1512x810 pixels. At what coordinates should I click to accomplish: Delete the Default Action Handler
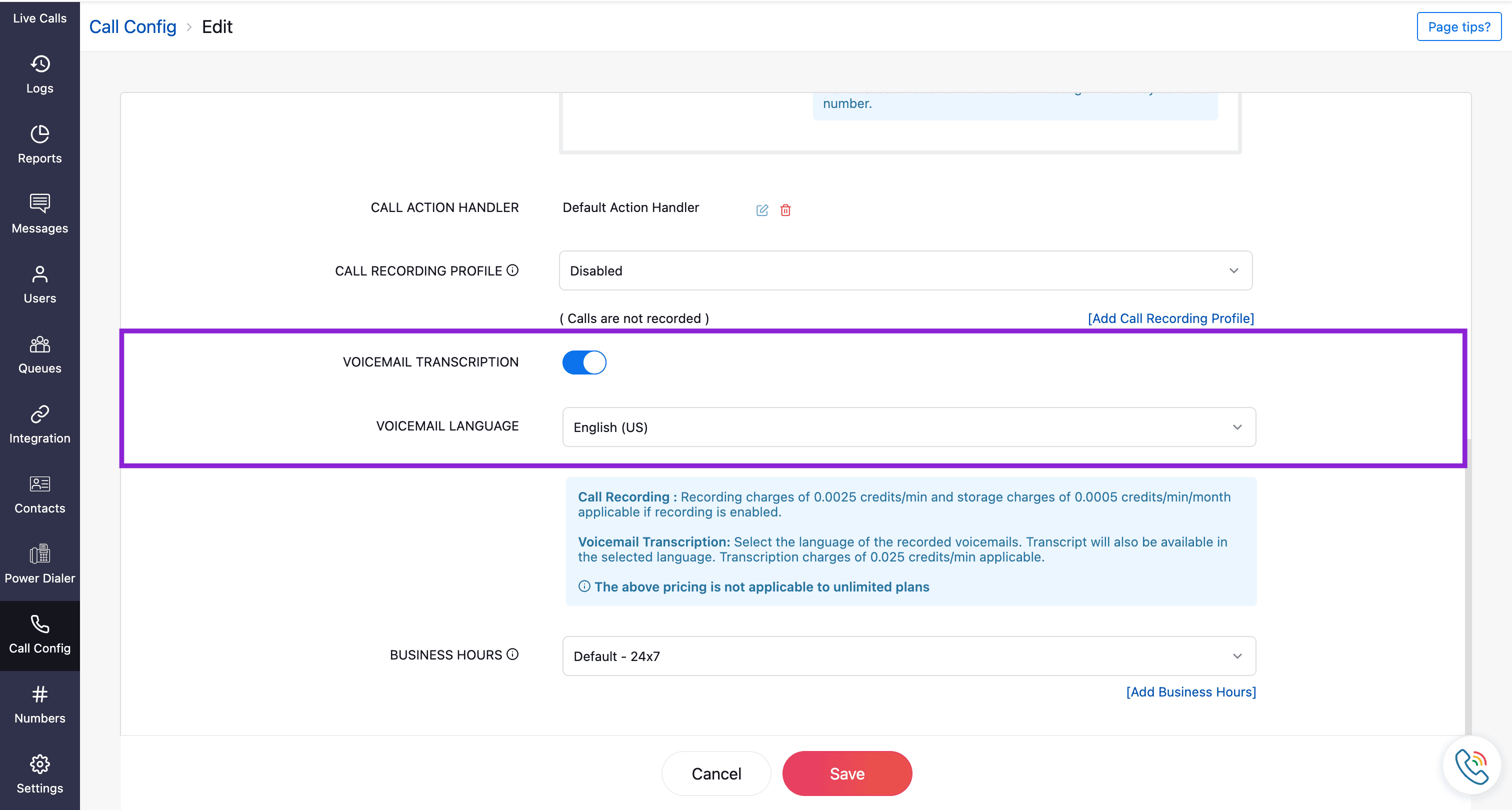point(785,210)
